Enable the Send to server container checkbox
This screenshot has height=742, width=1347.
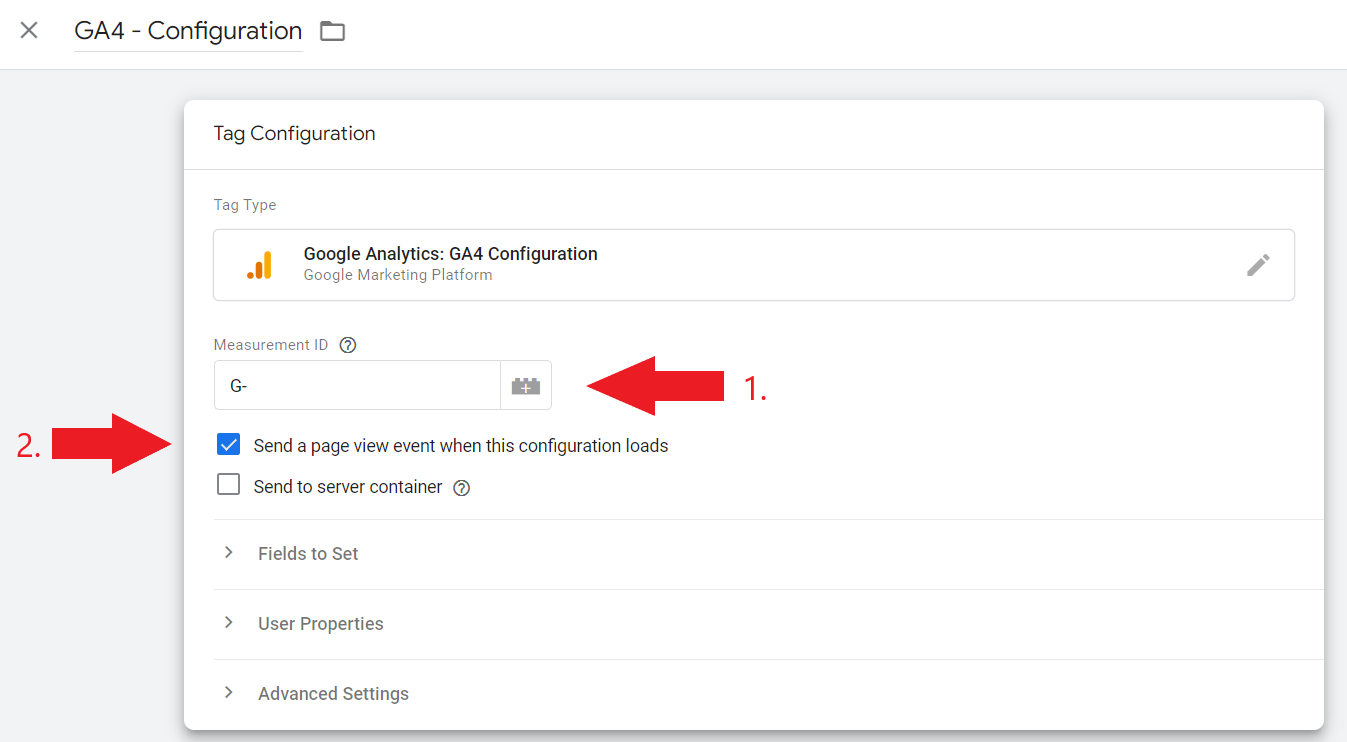click(x=229, y=486)
